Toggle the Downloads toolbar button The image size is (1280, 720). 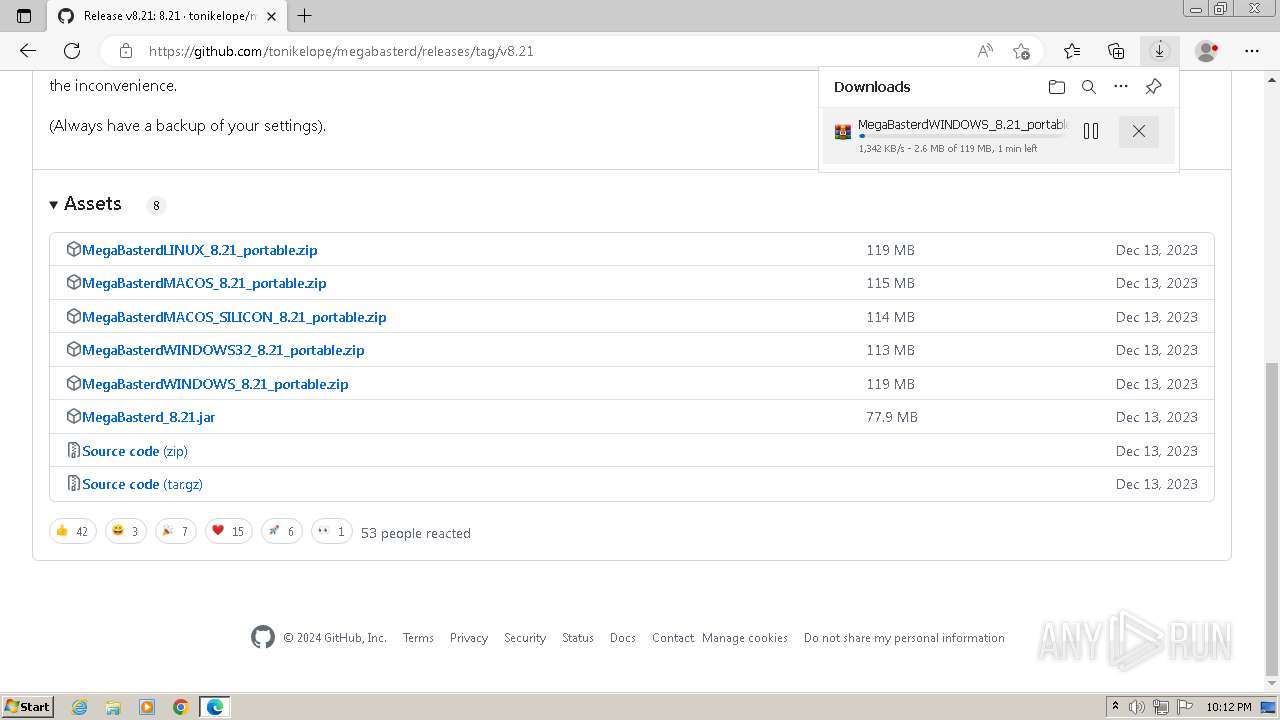pyautogui.click(x=1160, y=51)
